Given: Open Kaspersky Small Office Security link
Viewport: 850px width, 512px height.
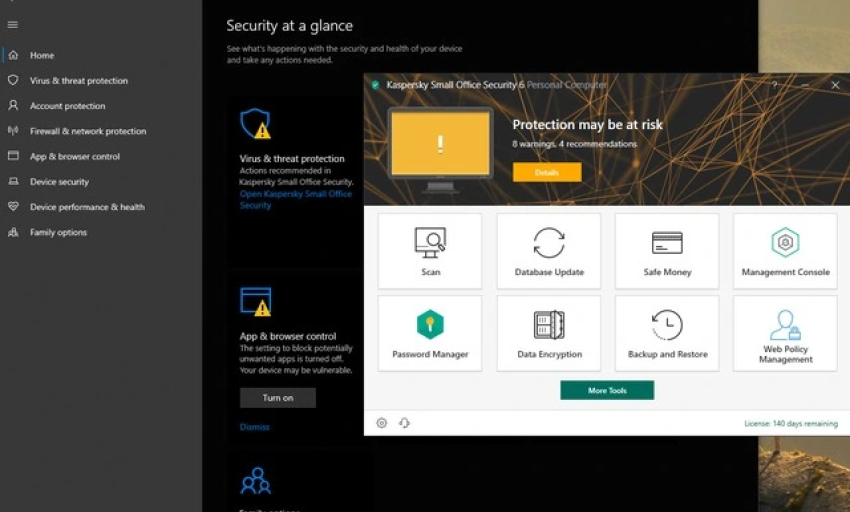Looking at the screenshot, I should click(295, 200).
